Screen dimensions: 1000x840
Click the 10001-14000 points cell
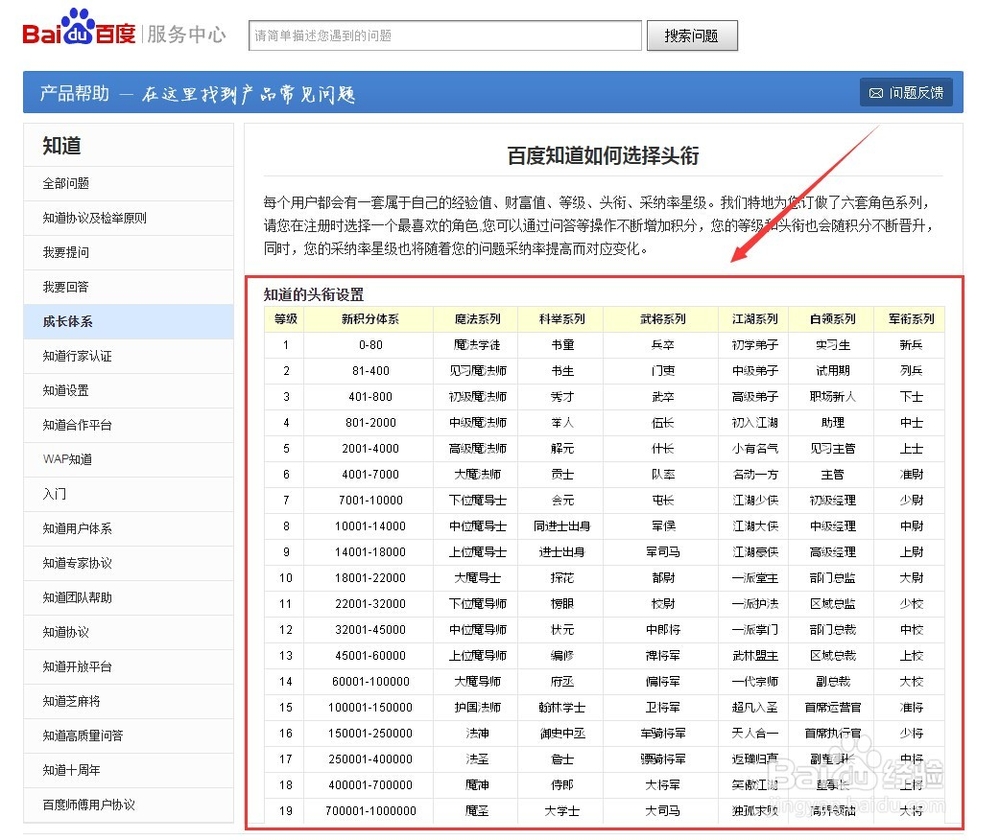(371, 526)
